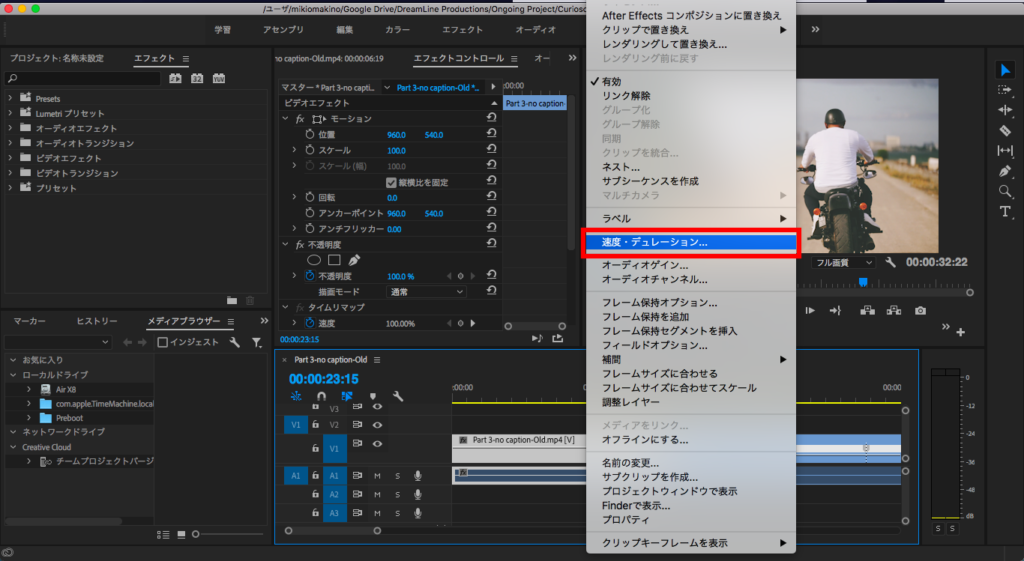Image resolution: width=1024 pixels, height=561 pixels.
Task: Show more workspaces via overflow chevrons
Action: 815,29
